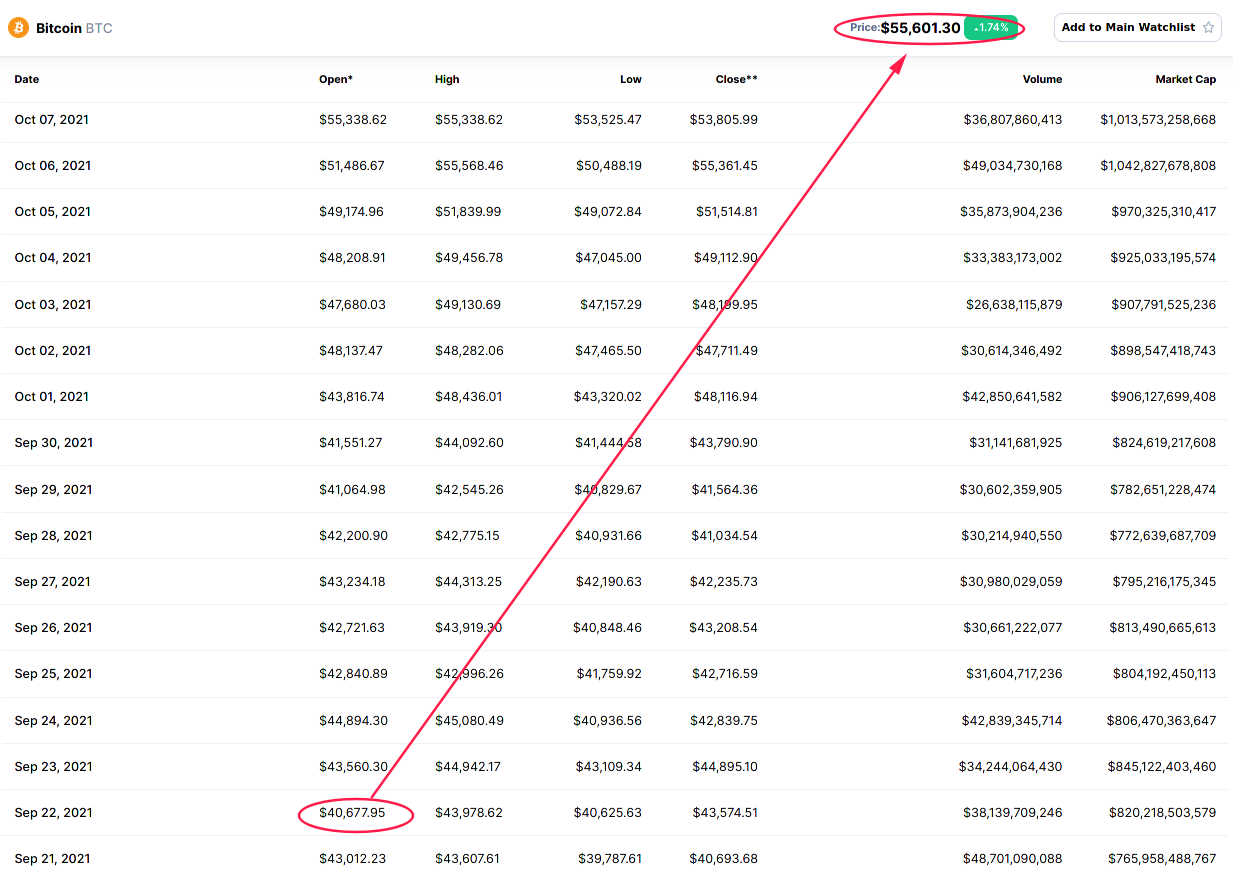
Task: Click the market cap $845,122,403,460
Action: pyautogui.click(x=1162, y=766)
